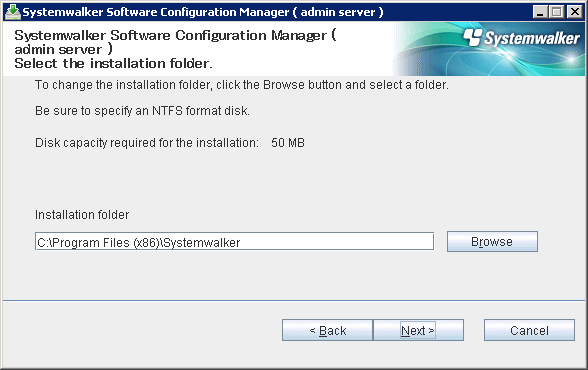Click the 'Installation folder' label
The image size is (588, 370).
(82, 215)
